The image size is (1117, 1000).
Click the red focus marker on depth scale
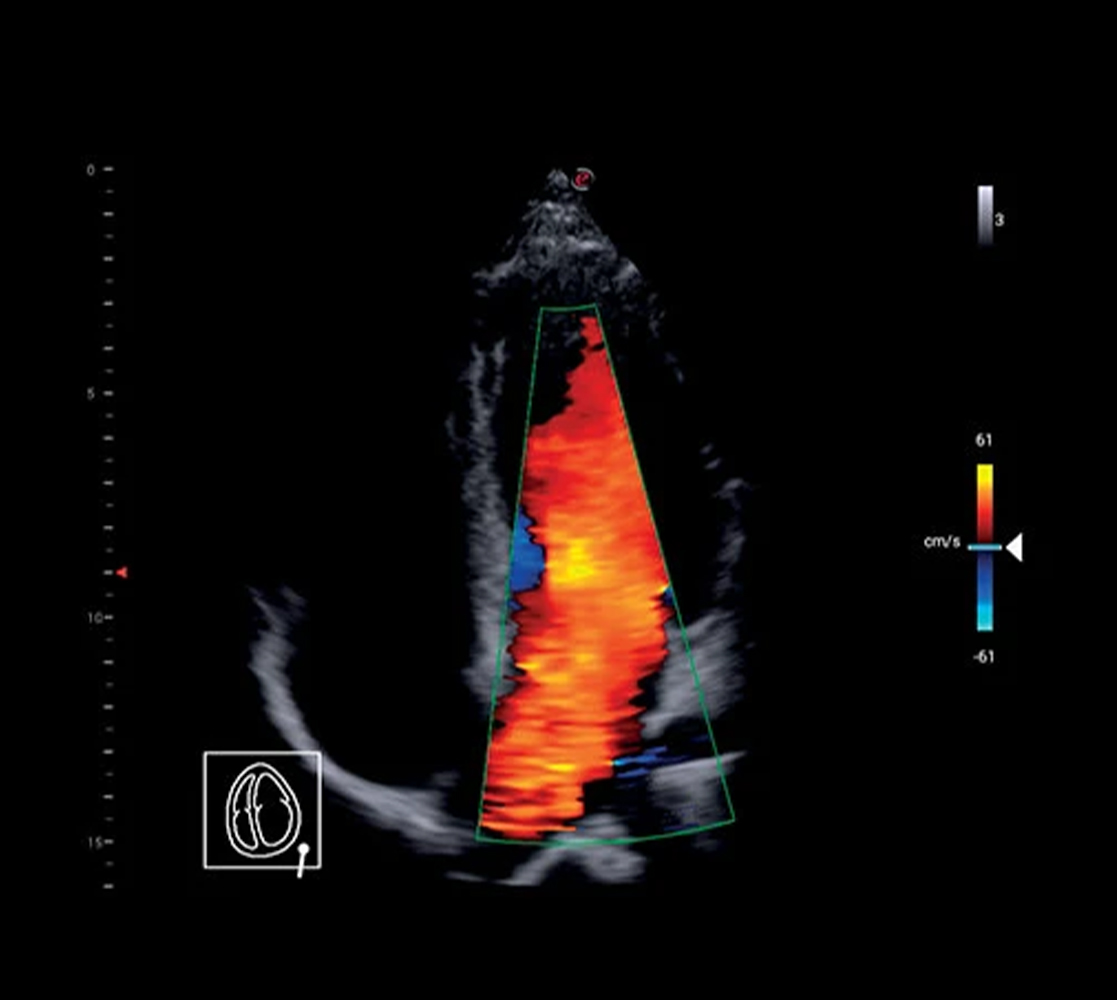tap(123, 572)
